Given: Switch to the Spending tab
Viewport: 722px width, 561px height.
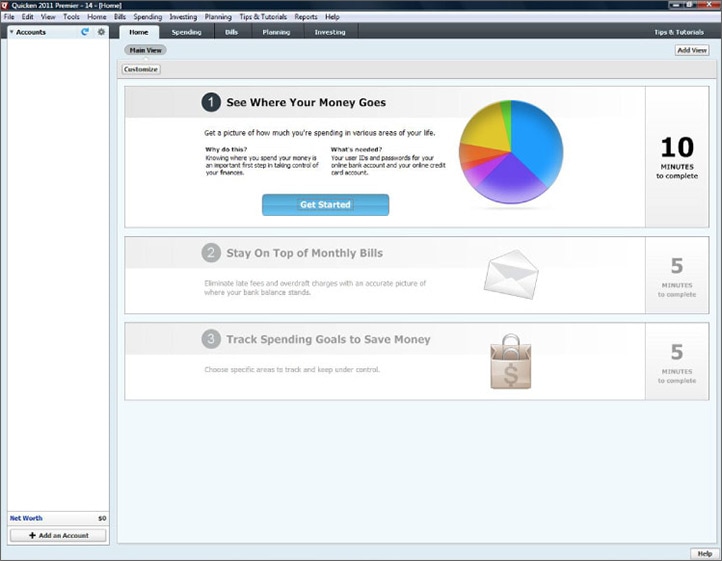Looking at the screenshot, I should click(186, 32).
